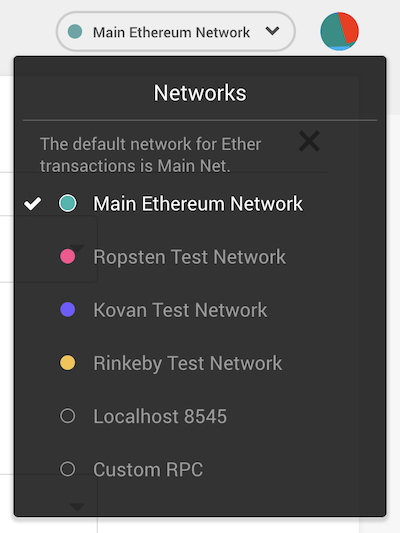This screenshot has height=533, width=400.
Task: Click the yellow Rinkeby network dot
Action: [x=68, y=363]
